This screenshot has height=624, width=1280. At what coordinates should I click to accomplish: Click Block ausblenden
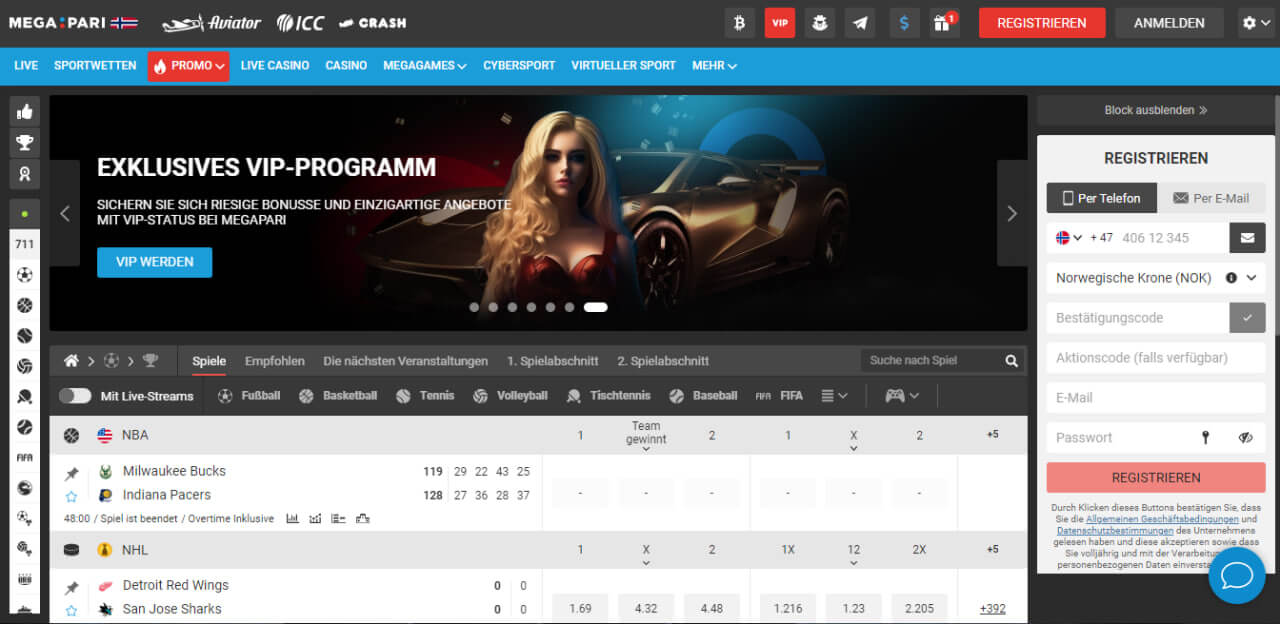tap(1156, 111)
